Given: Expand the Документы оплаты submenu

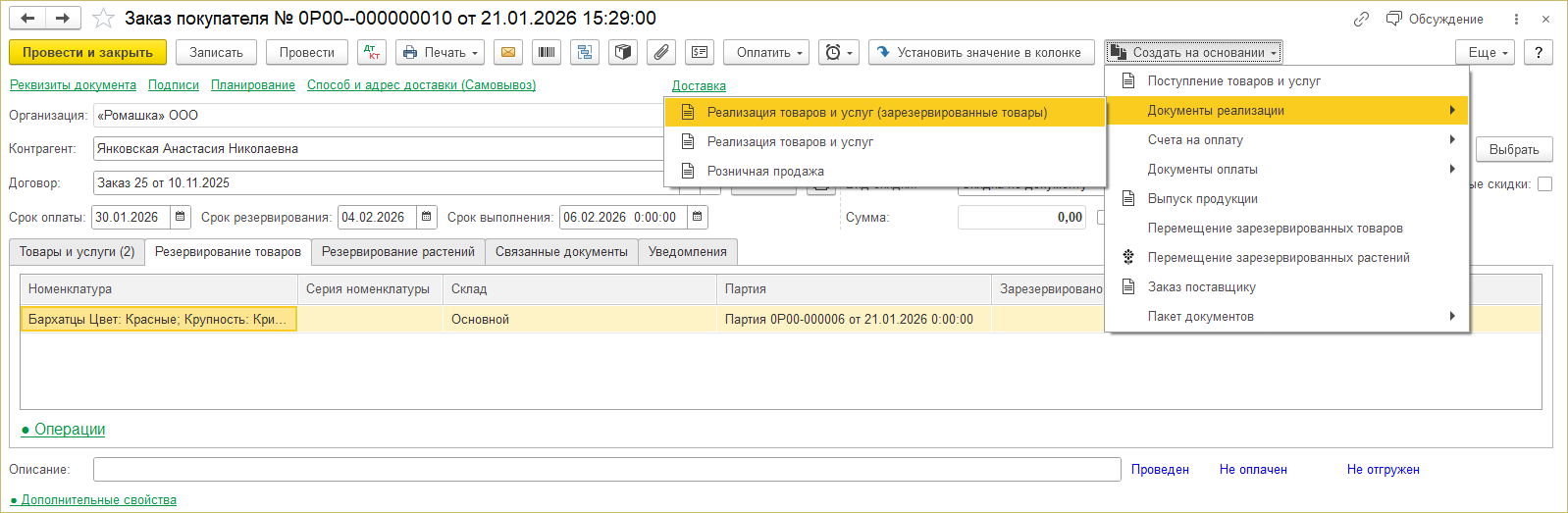Looking at the screenshot, I should pyautogui.click(x=1286, y=169).
